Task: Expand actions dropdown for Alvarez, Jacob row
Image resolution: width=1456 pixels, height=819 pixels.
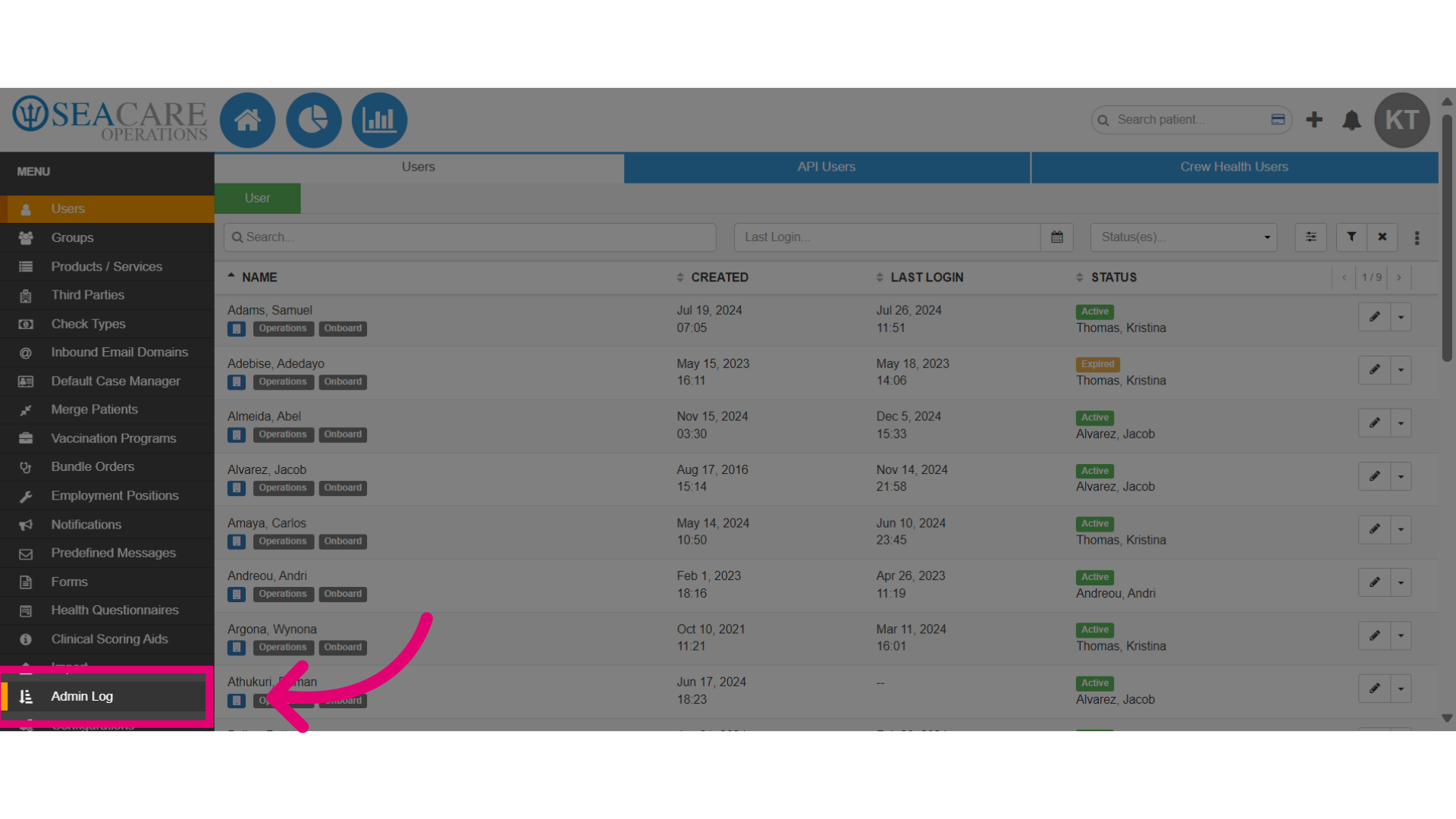Action: pyautogui.click(x=1401, y=476)
